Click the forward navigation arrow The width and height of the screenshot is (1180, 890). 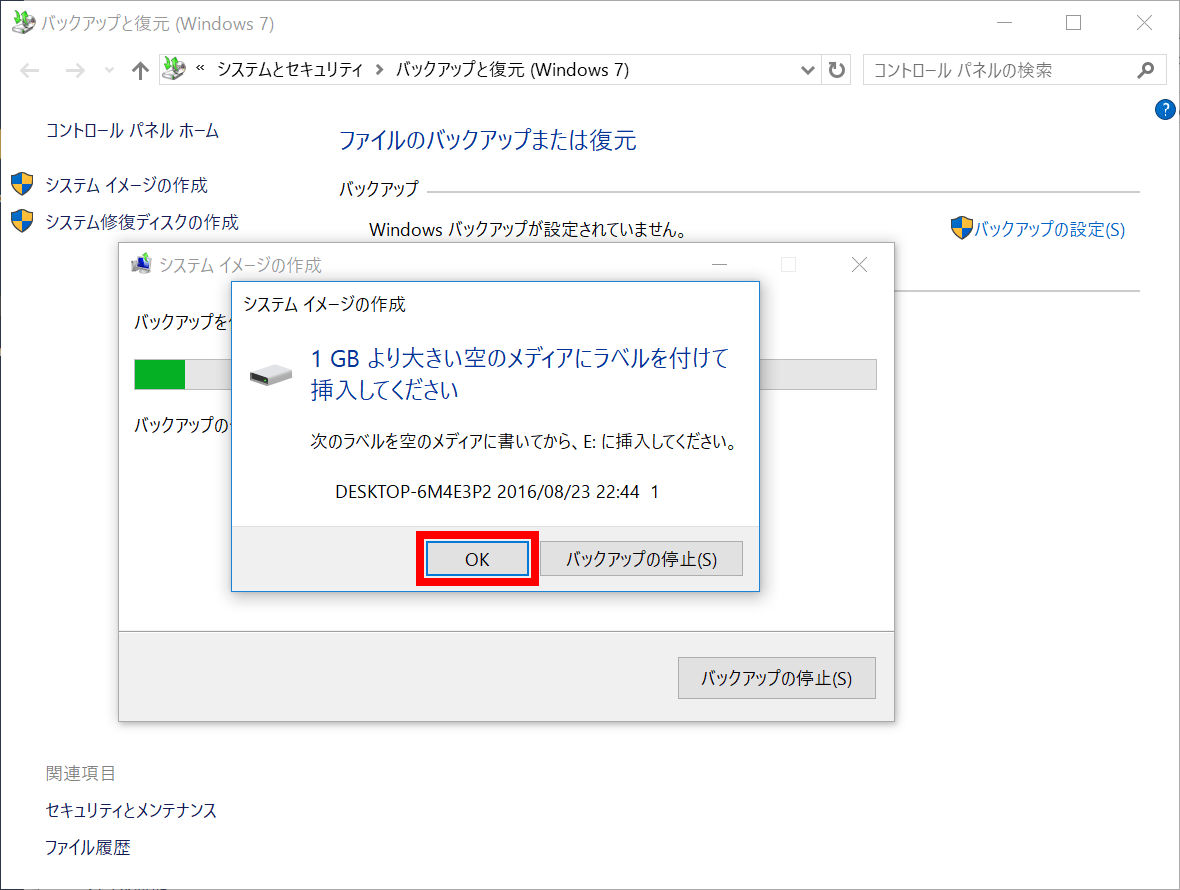pyautogui.click(x=75, y=71)
